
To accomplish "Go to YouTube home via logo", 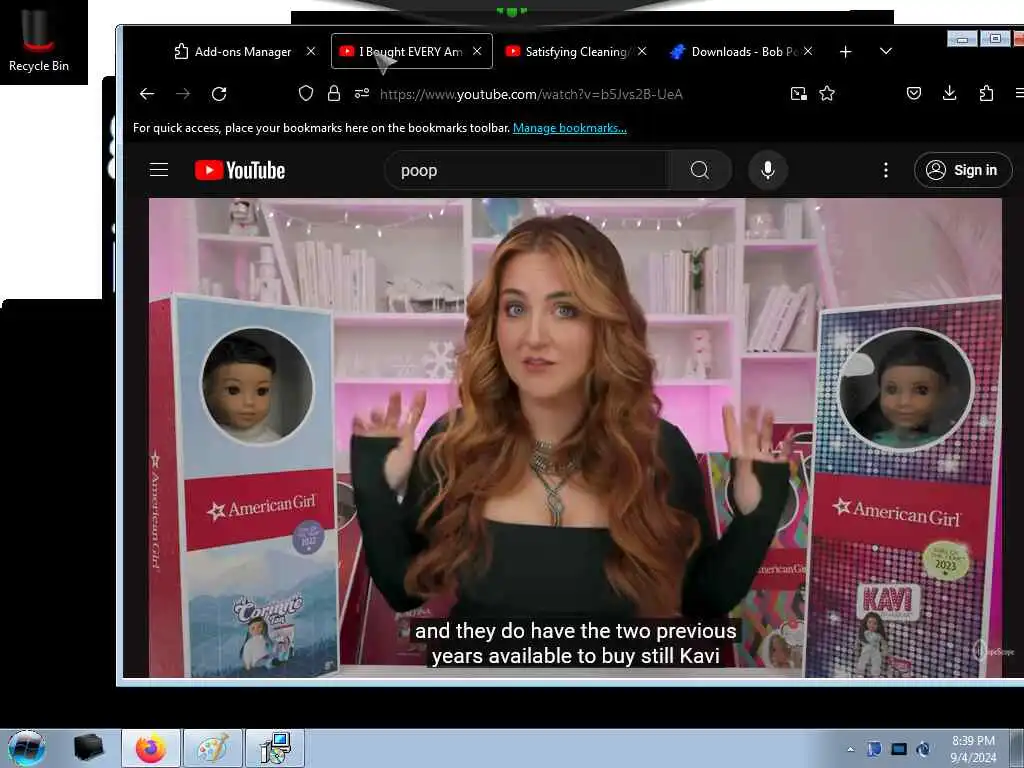I will click(240, 170).
